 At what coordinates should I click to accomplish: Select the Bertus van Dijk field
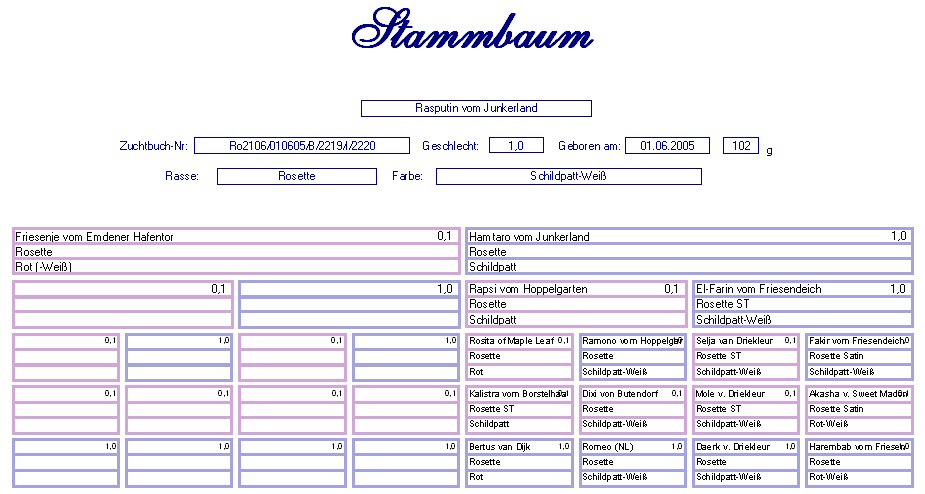pyautogui.click(x=519, y=447)
